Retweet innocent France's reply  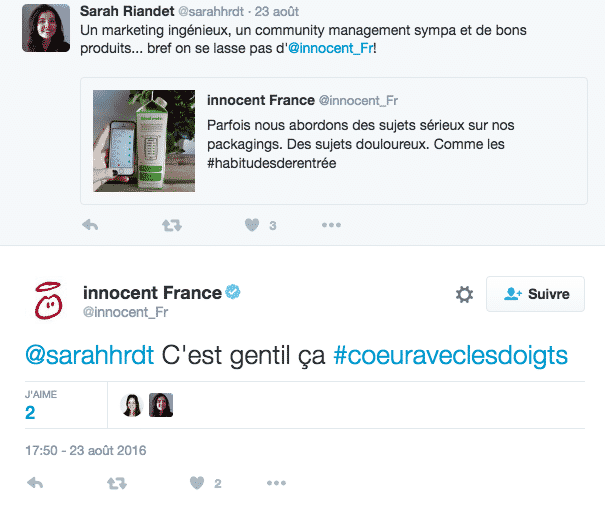(116, 483)
